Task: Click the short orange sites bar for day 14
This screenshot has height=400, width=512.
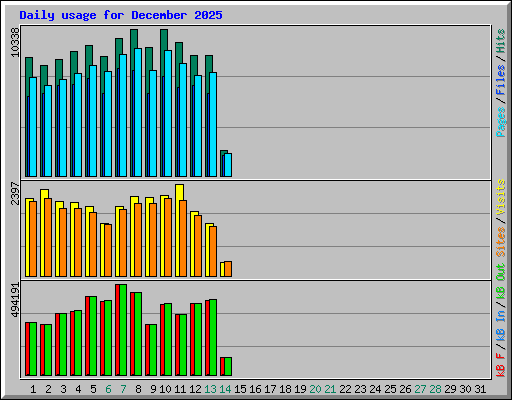Action: (228, 269)
